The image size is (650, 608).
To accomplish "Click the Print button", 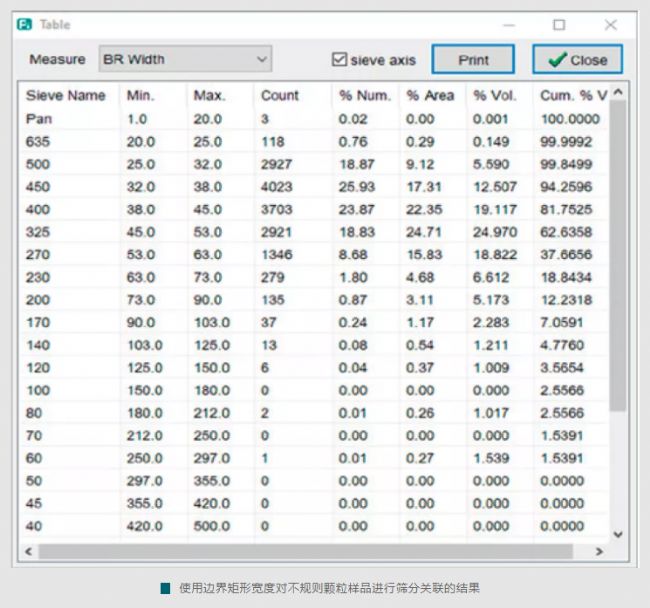I will (473, 60).
